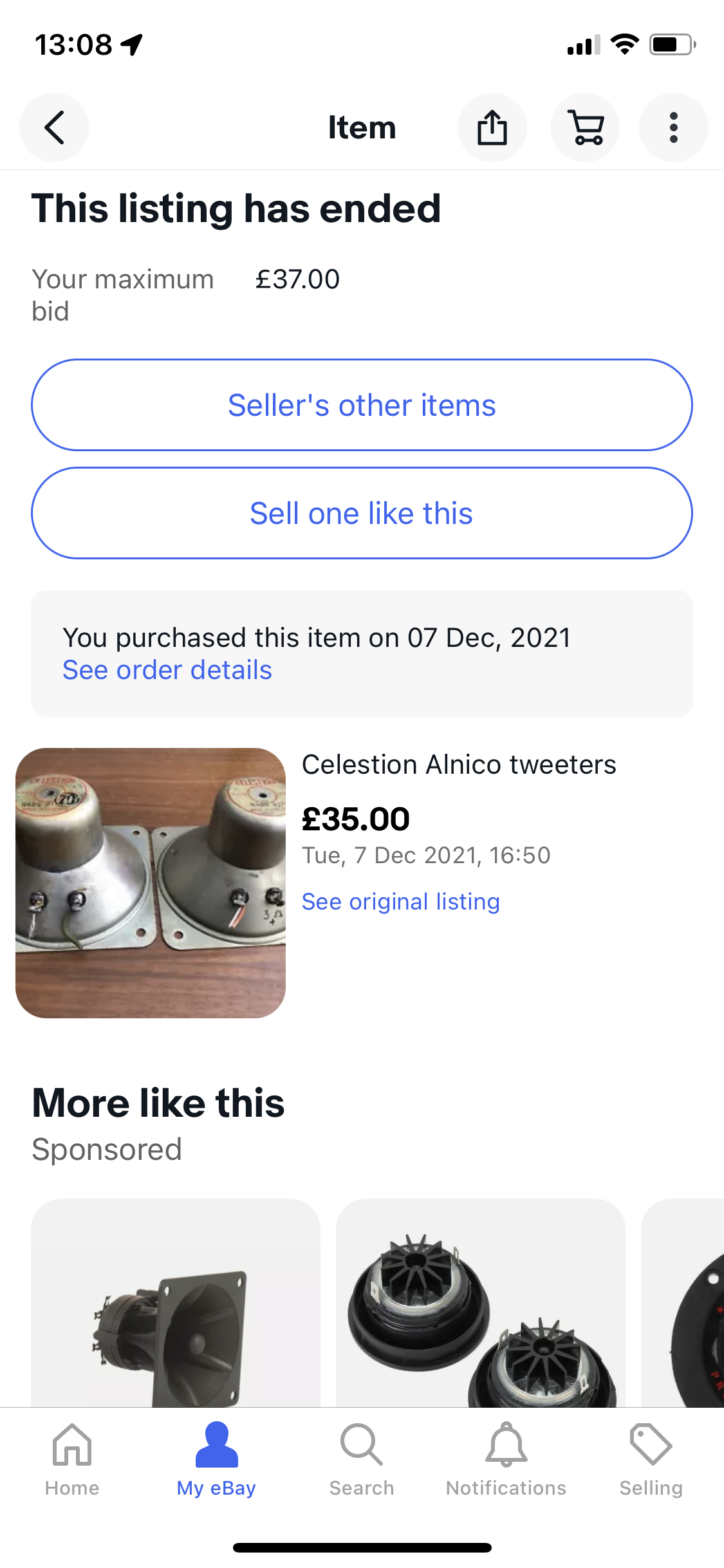Open the Celestion Alnico tweeters photo
The width and height of the screenshot is (724, 1568).
pos(151,882)
